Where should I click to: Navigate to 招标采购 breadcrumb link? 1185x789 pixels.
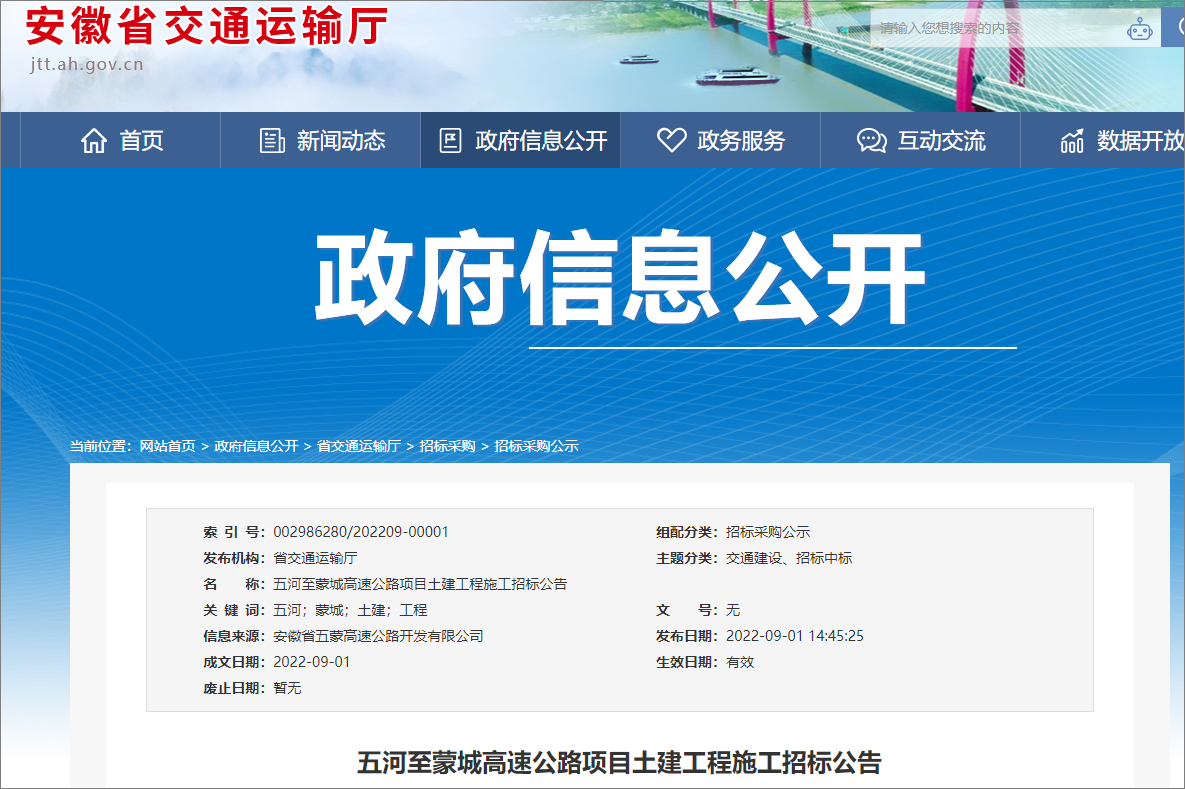(447, 446)
